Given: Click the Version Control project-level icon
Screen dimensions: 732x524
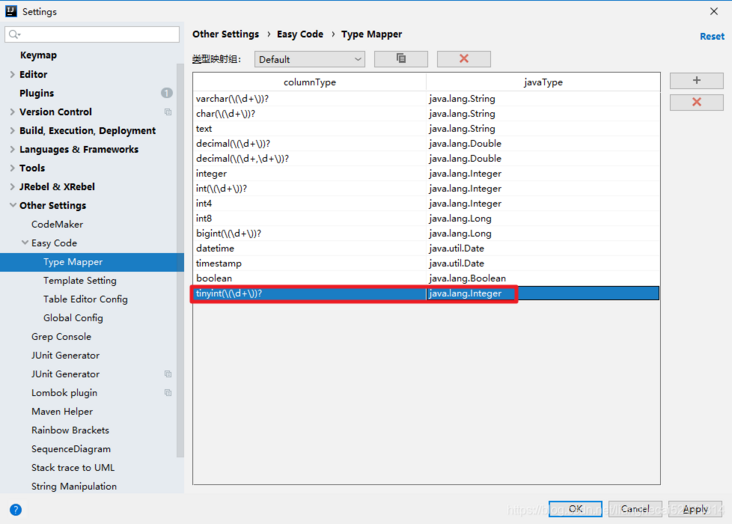Looking at the screenshot, I should (x=168, y=112).
